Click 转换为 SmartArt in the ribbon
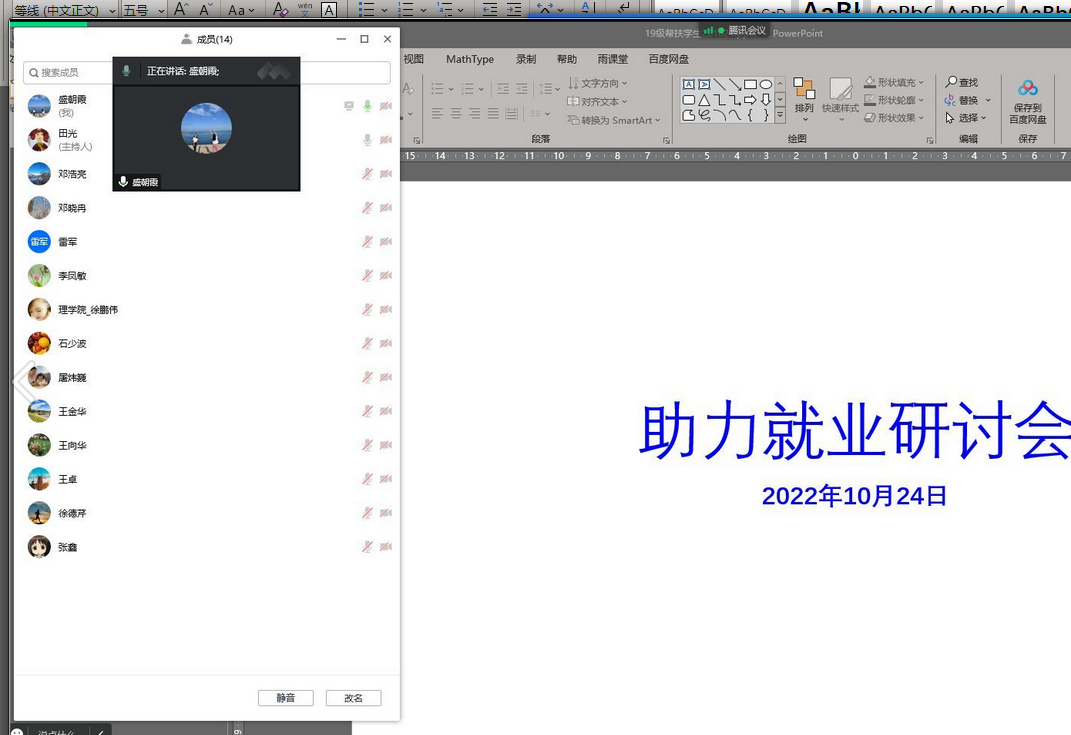The image size is (1071, 735). click(x=614, y=120)
